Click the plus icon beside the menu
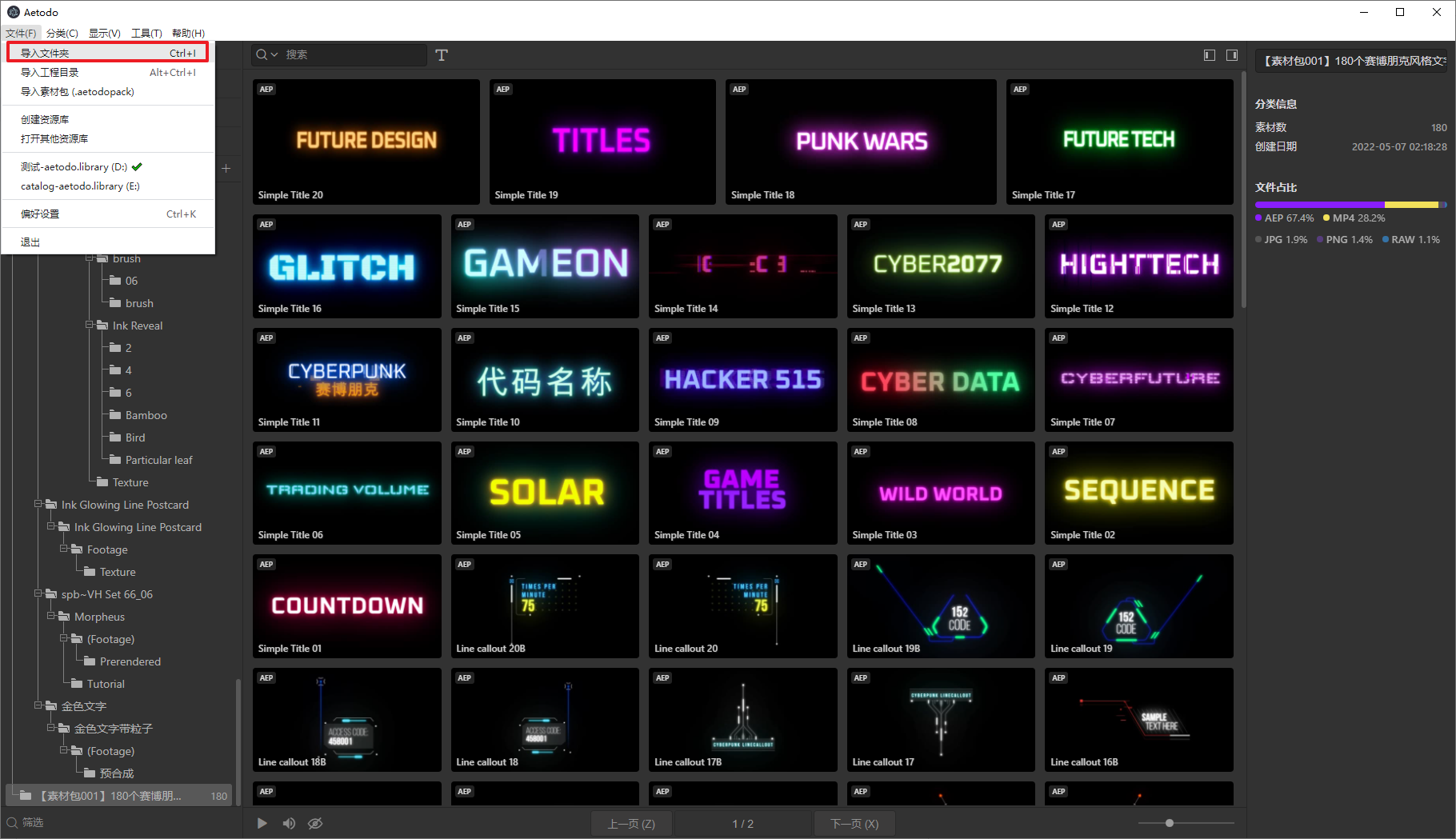1456x839 pixels. click(226, 168)
